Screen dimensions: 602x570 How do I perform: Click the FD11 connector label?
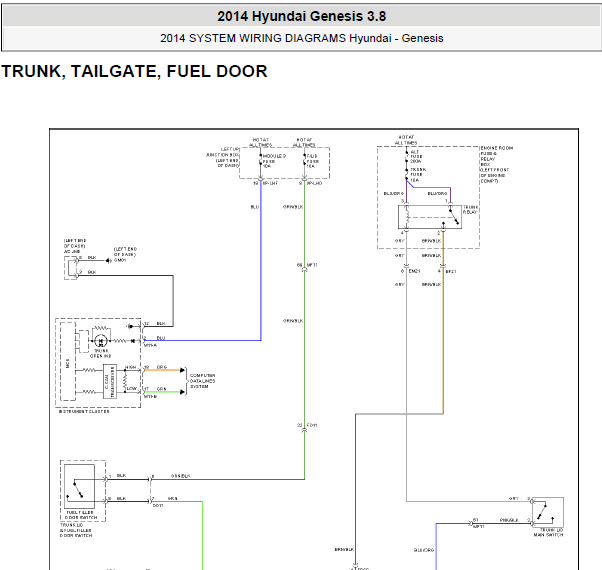312,425
